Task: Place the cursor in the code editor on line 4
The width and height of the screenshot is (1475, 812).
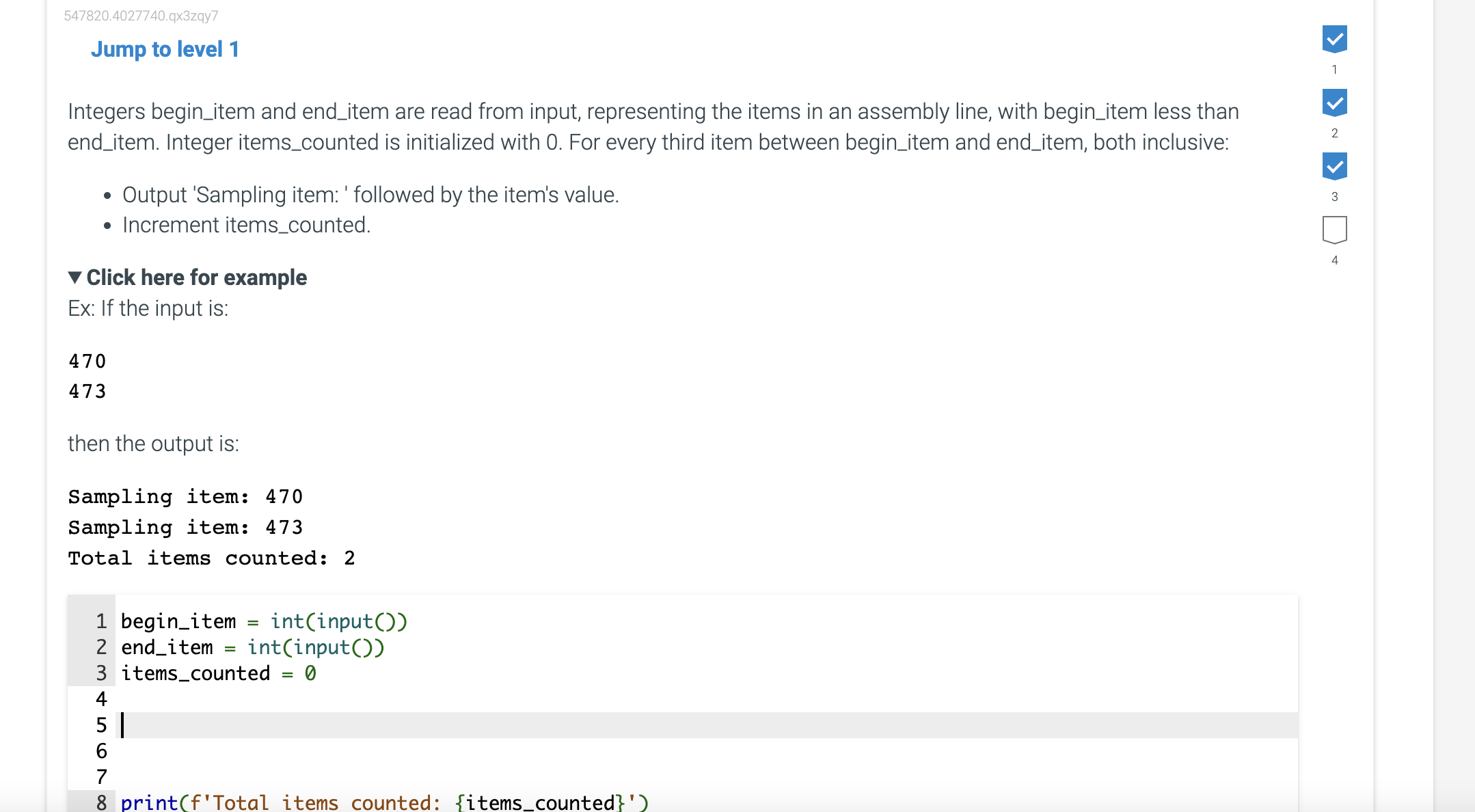Action: click(342, 699)
